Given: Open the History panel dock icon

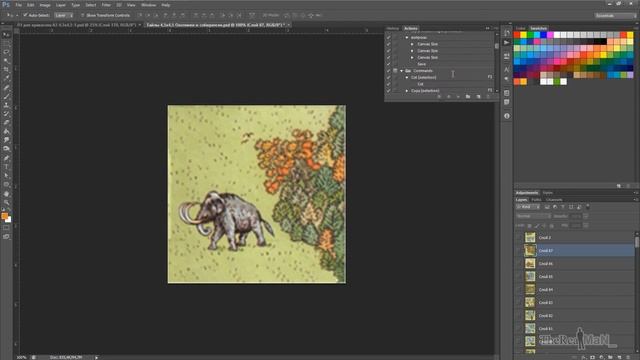Looking at the screenshot, I should point(507,33).
